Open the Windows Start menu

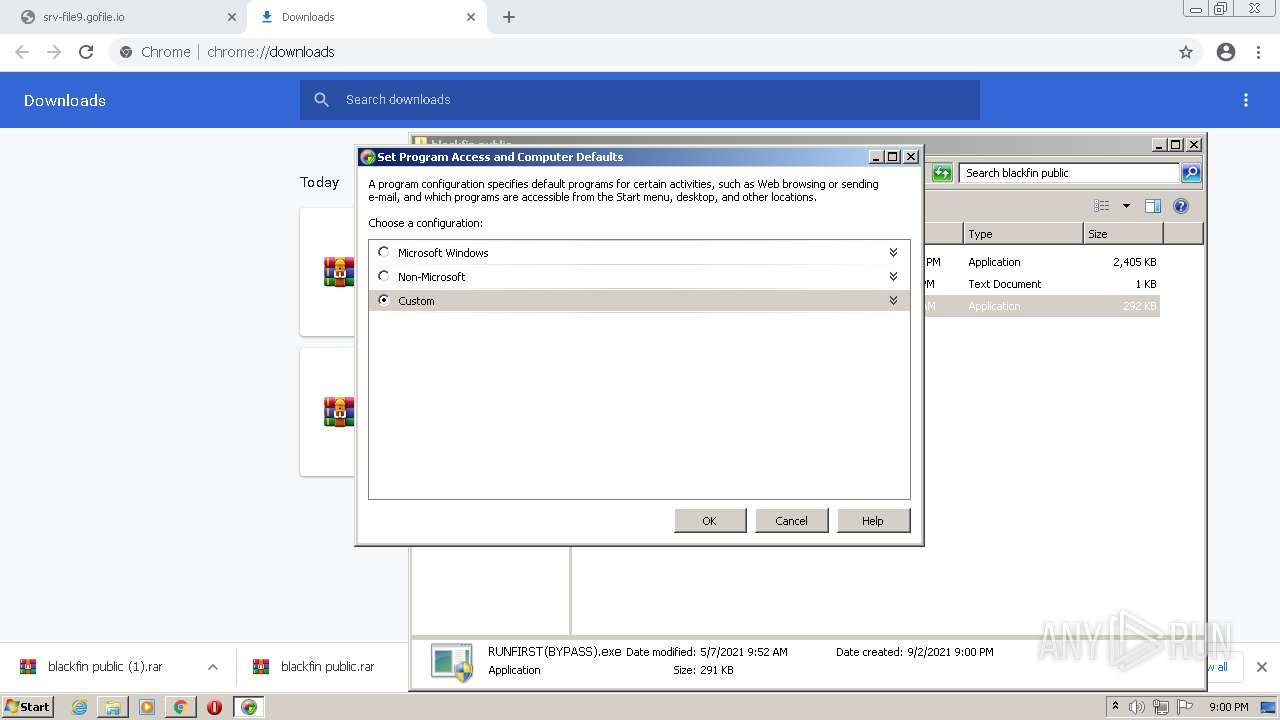point(27,707)
